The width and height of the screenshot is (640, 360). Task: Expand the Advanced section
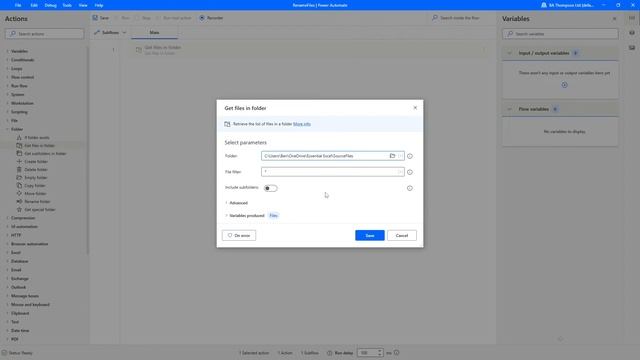pos(236,203)
